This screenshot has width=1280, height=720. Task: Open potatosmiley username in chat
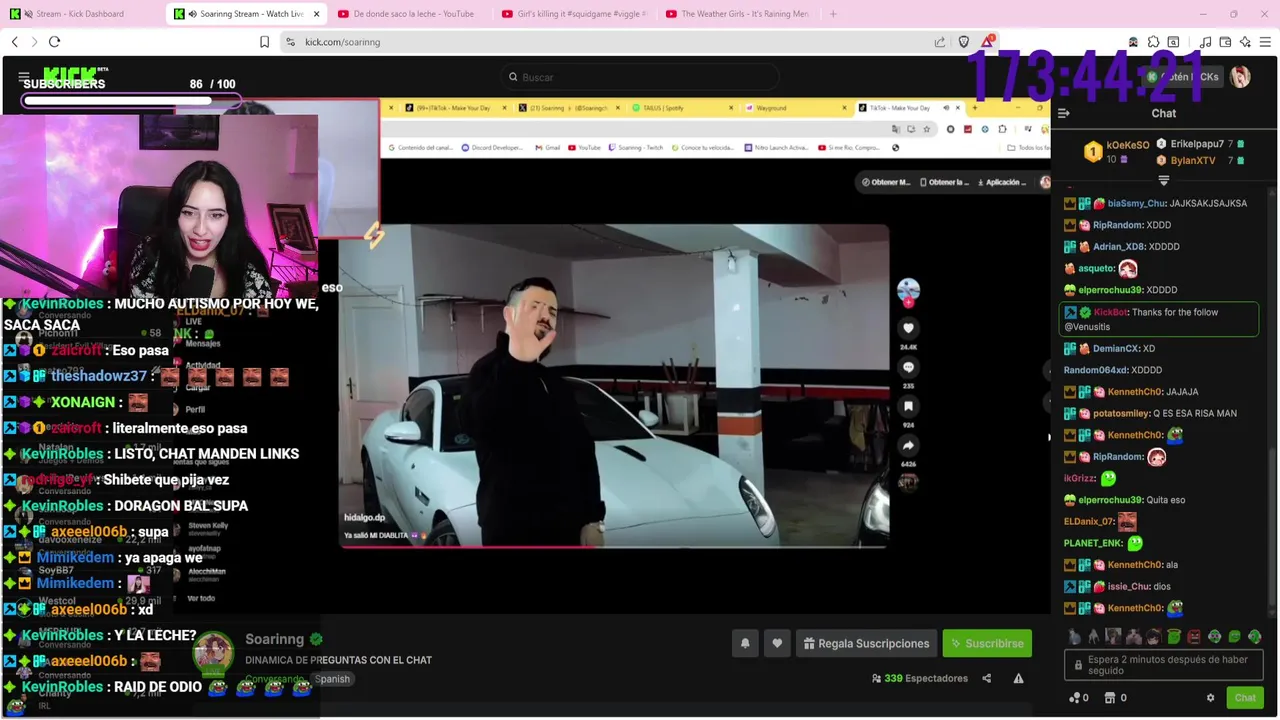click(x=1121, y=413)
